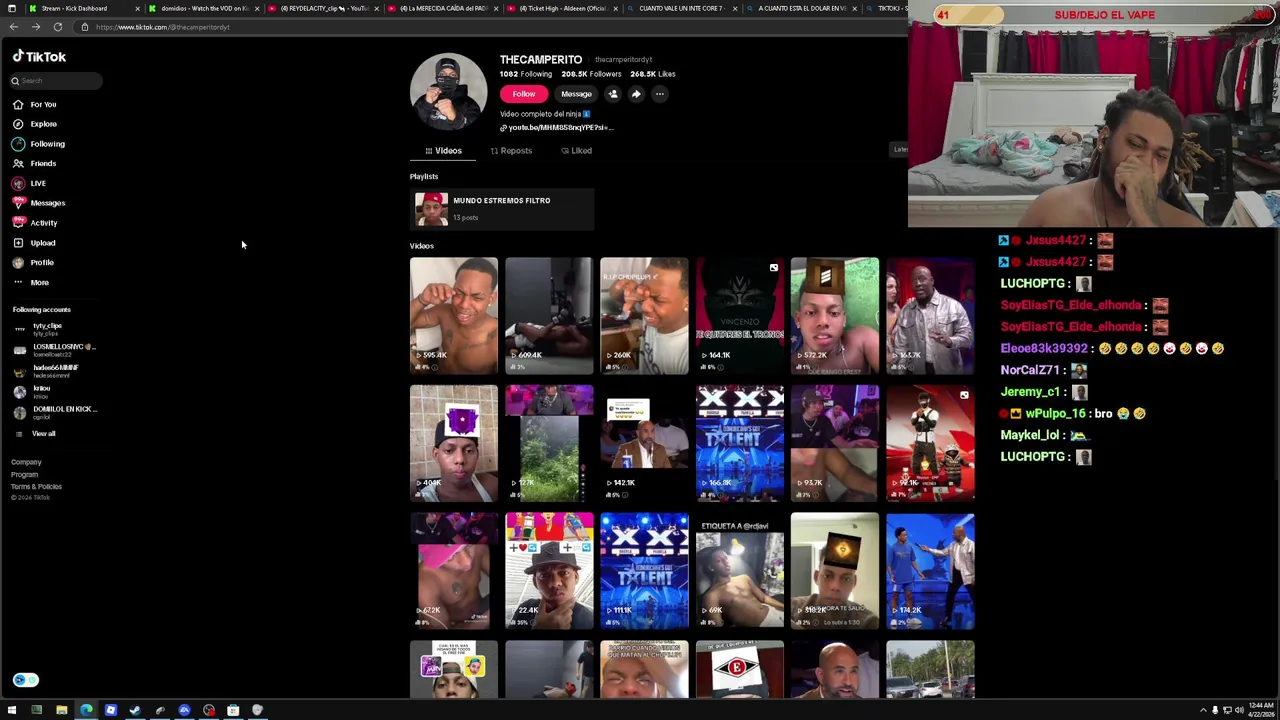Image resolution: width=1280 pixels, height=720 pixels.
Task: Click the share profile arrow icon
Action: click(x=636, y=94)
